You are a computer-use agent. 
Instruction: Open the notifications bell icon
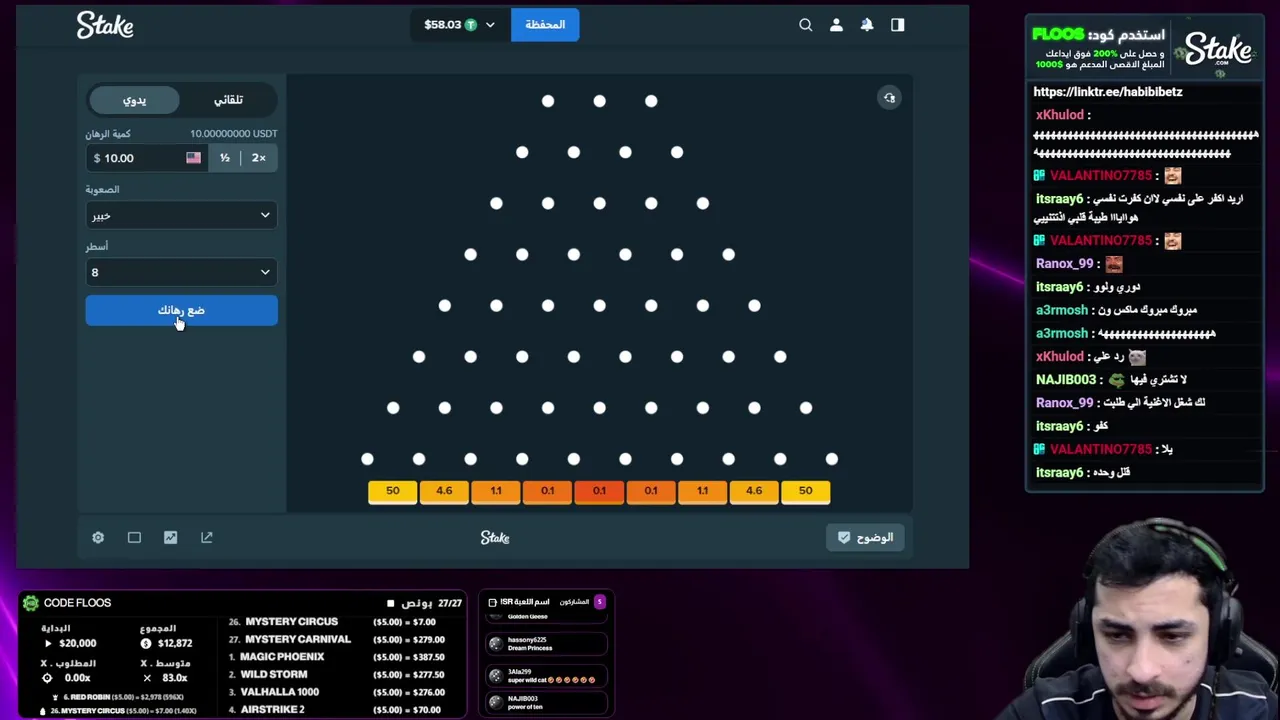pos(867,25)
